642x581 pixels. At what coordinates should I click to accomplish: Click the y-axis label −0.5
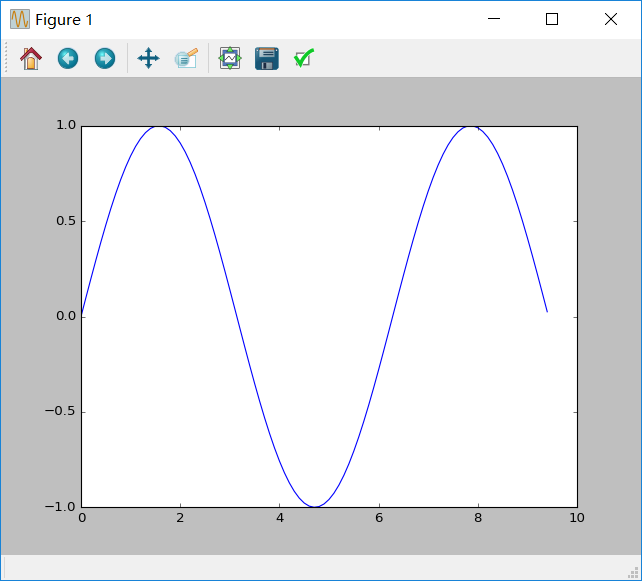click(60, 411)
